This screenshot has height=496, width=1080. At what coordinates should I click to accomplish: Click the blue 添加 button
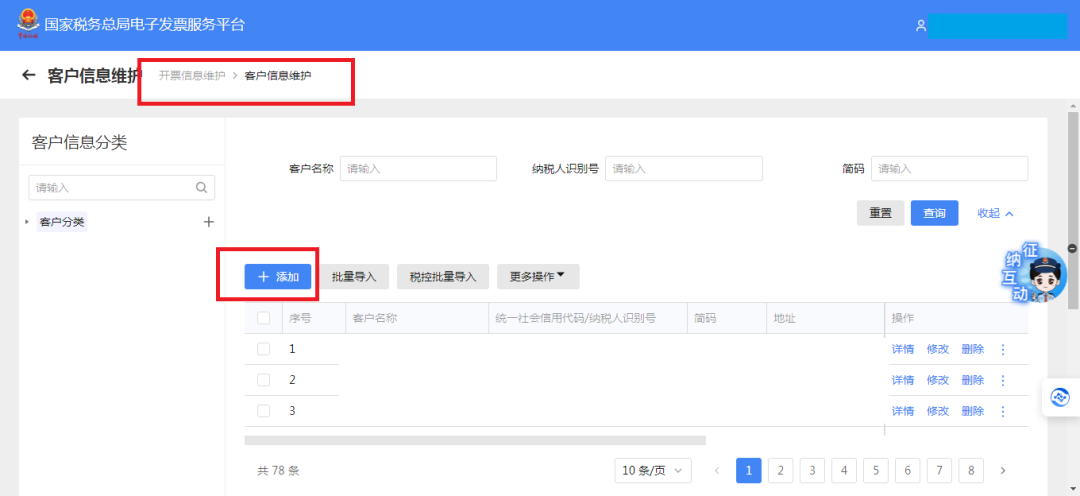[x=278, y=276]
